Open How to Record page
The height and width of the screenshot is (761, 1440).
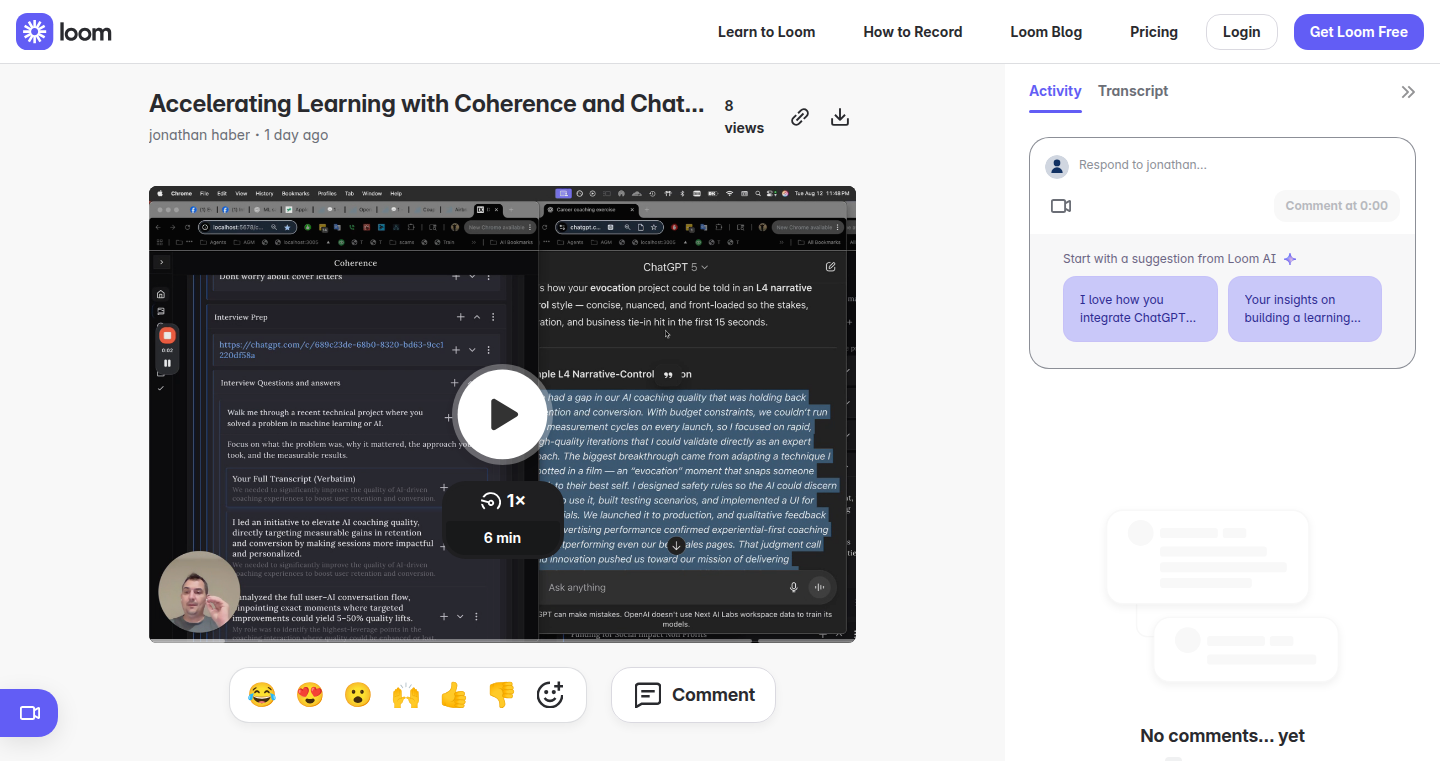coord(913,32)
